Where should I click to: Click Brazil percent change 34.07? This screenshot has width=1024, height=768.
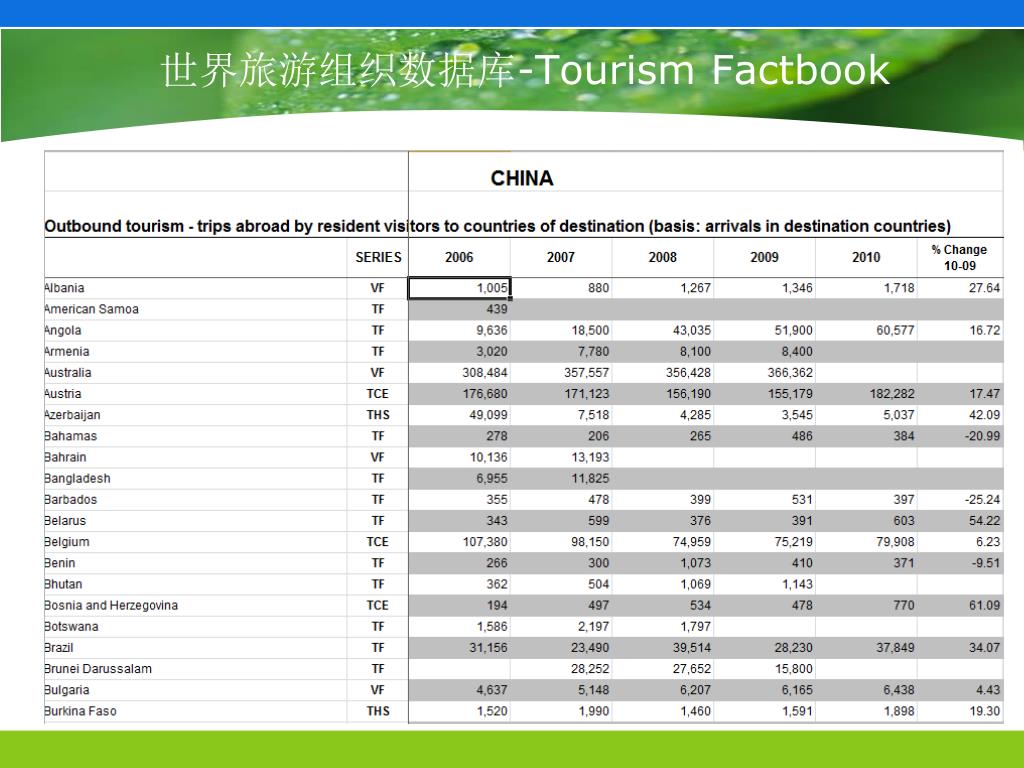984,648
